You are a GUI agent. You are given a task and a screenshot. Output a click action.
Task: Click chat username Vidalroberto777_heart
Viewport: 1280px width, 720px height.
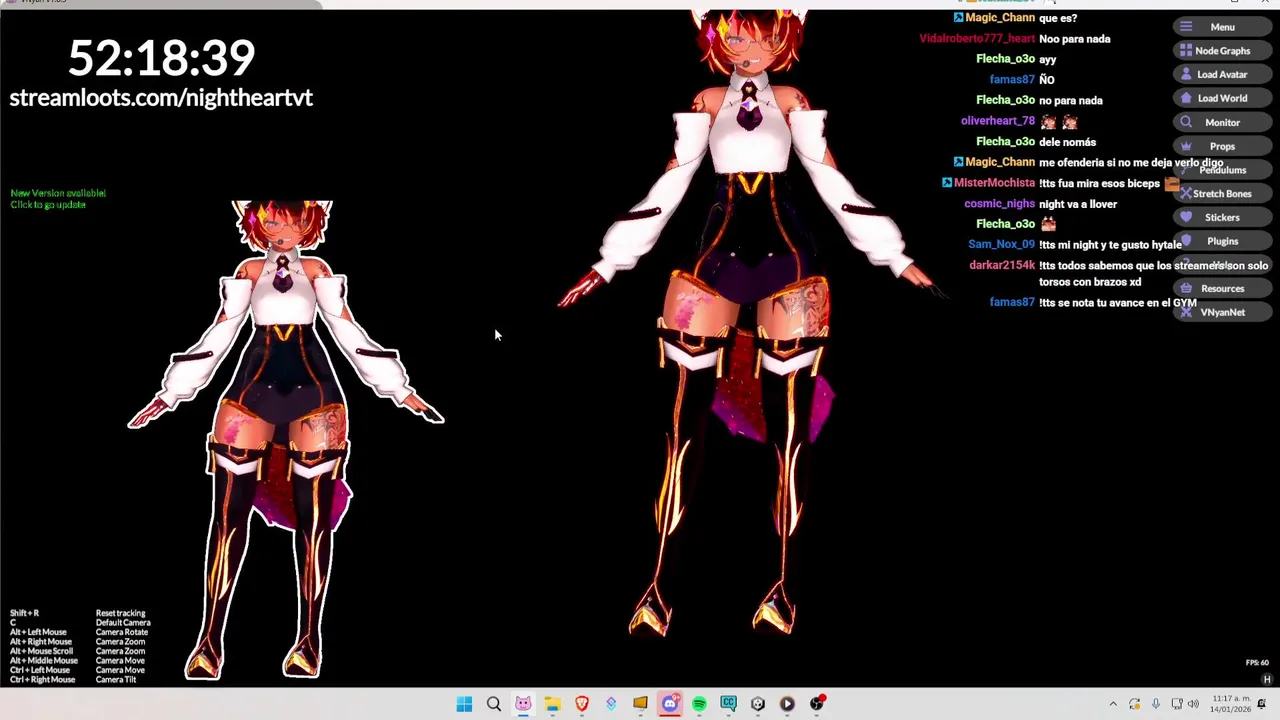point(977,39)
